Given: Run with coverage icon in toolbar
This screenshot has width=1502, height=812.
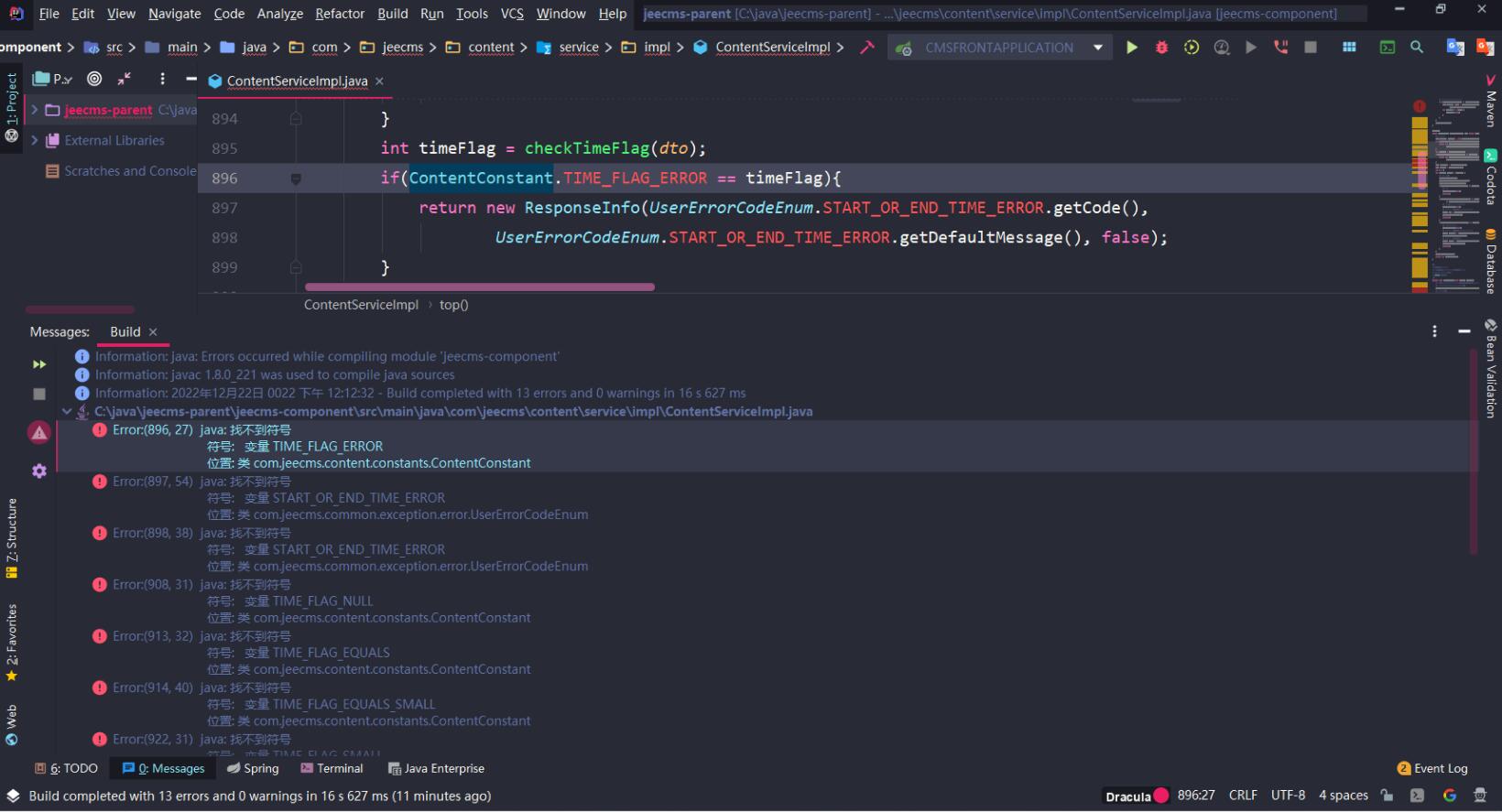Looking at the screenshot, I should [1192, 48].
